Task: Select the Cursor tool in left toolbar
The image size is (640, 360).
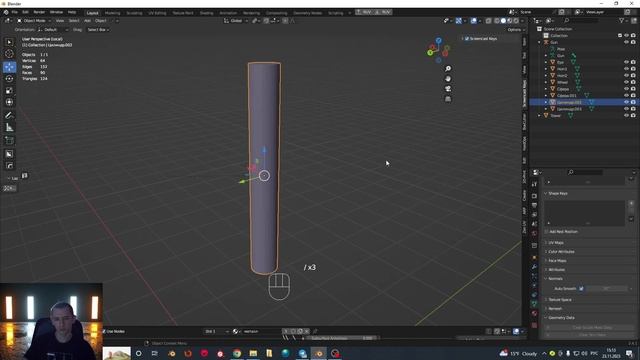Action: click(x=9, y=54)
